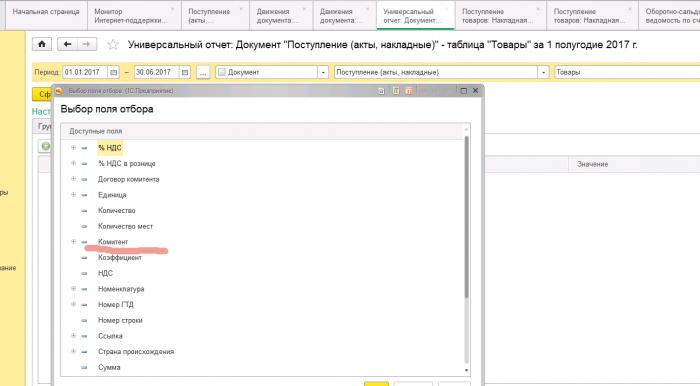Viewport: 700px width, 386px height.
Task: Expand the Договор комитента node
Action: point(73,179)
